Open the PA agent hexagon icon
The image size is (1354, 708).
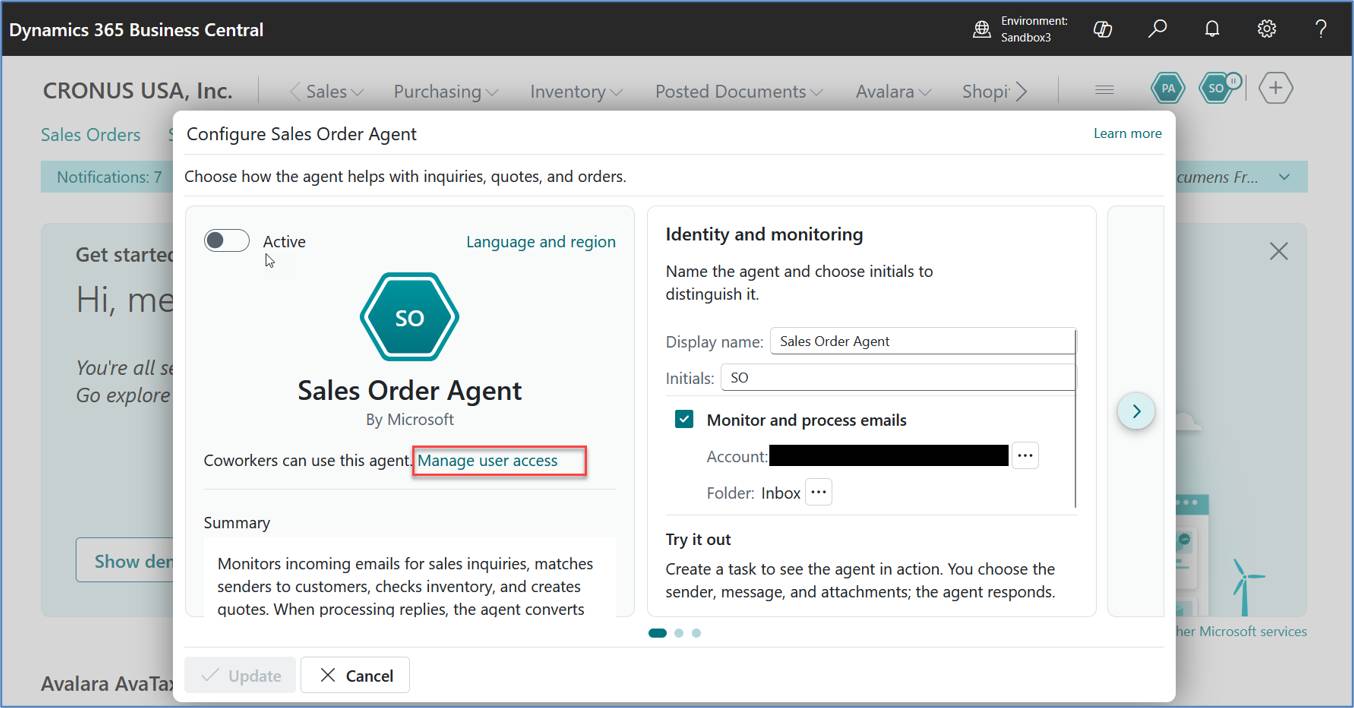(x=1167, y=88)
